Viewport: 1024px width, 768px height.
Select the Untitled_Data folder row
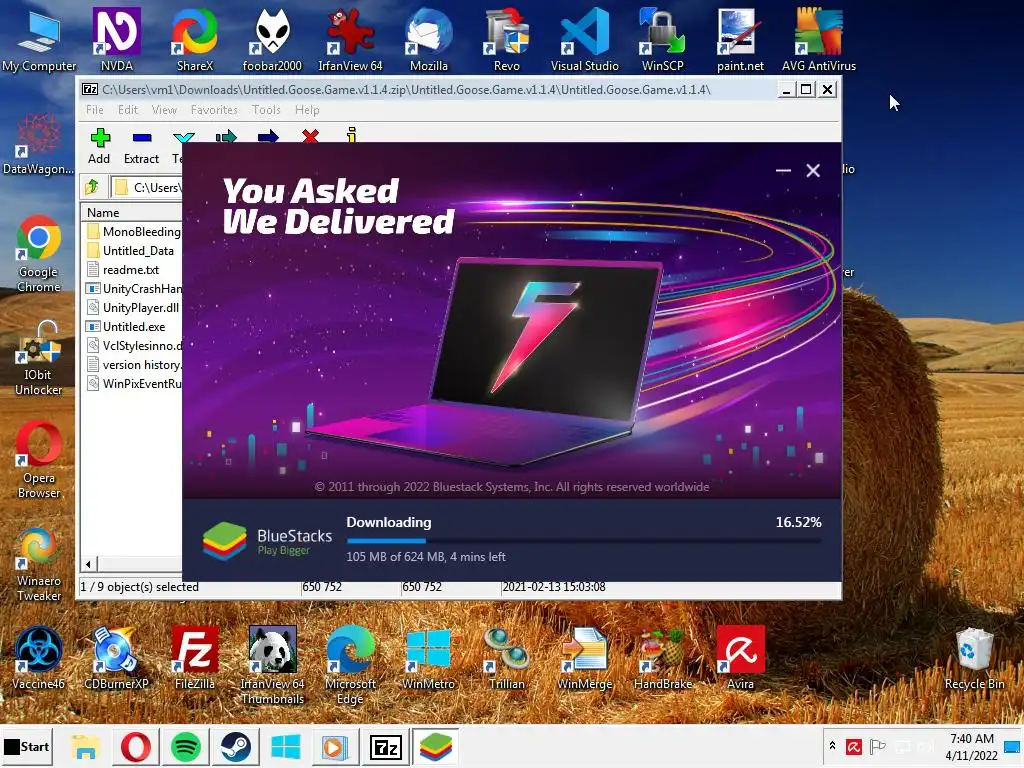point(133,251)
